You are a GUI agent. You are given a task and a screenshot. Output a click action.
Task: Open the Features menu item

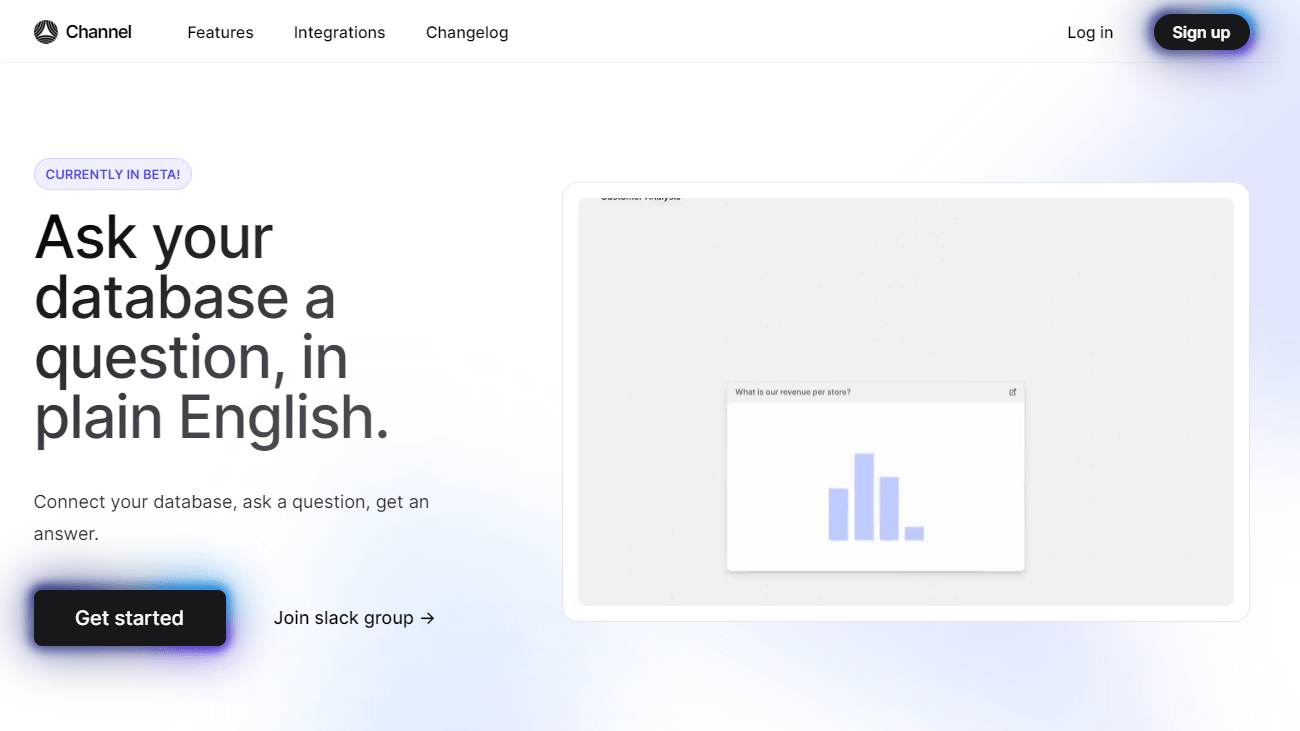pyautogui.click(x=220, y=32)
